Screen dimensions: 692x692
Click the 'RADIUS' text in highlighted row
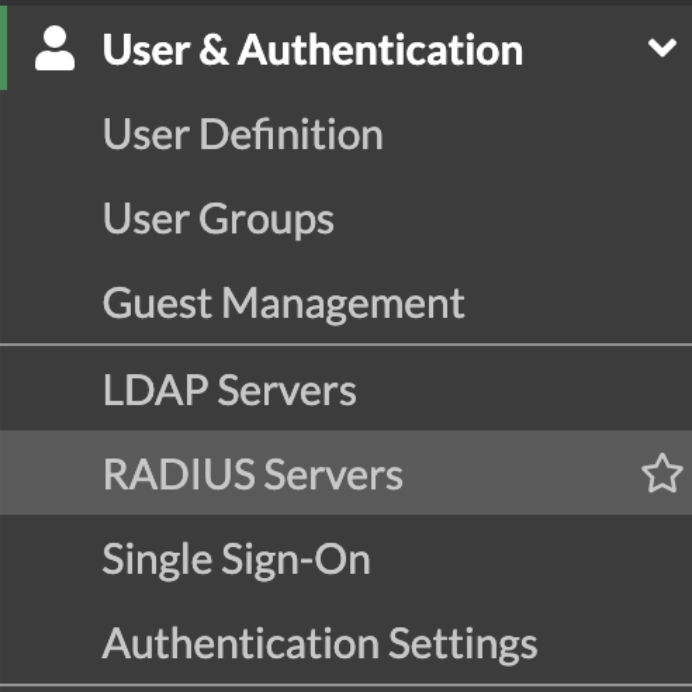point(176,475)
